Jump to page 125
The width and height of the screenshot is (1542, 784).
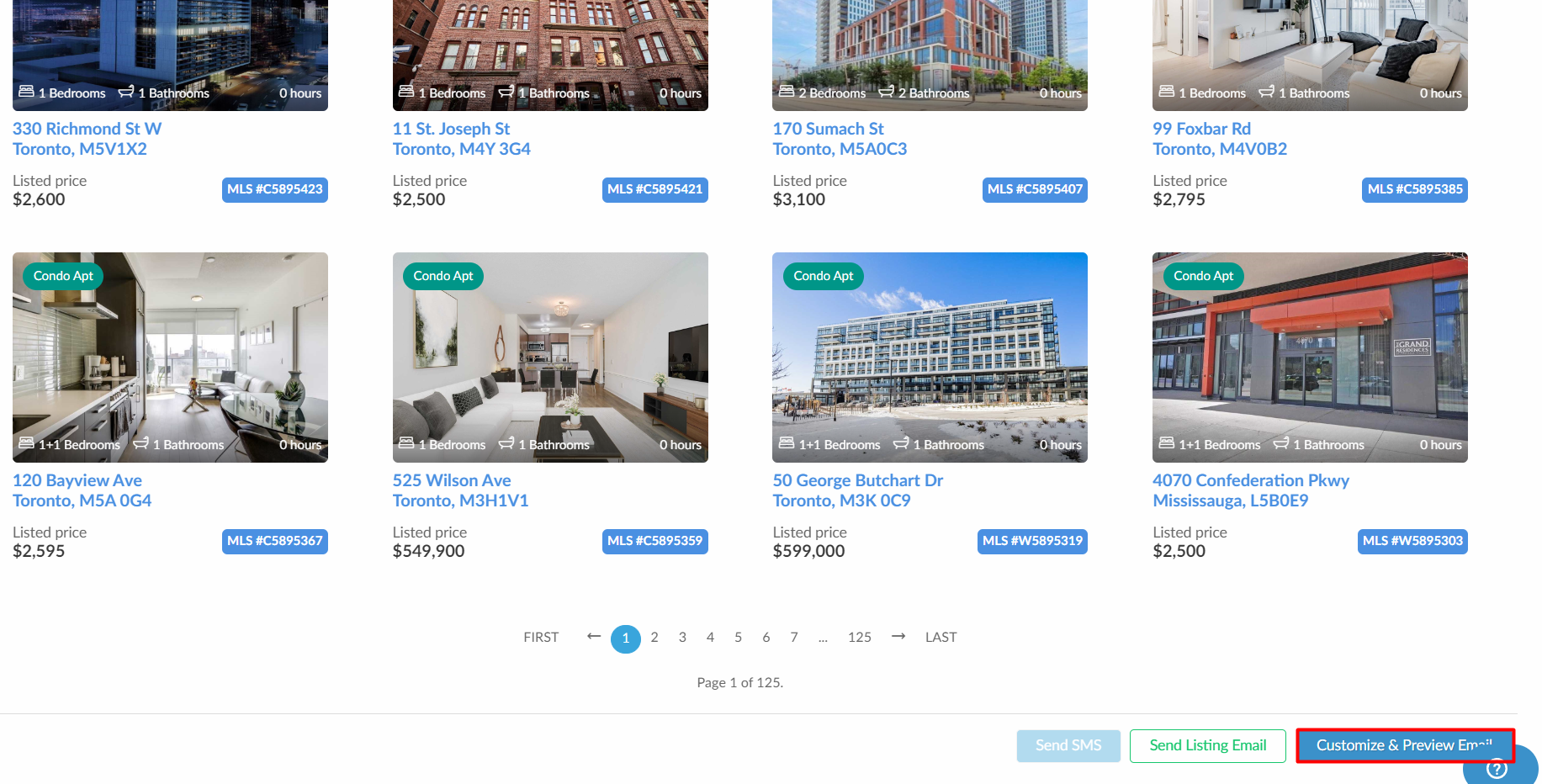tap(860, 637)
